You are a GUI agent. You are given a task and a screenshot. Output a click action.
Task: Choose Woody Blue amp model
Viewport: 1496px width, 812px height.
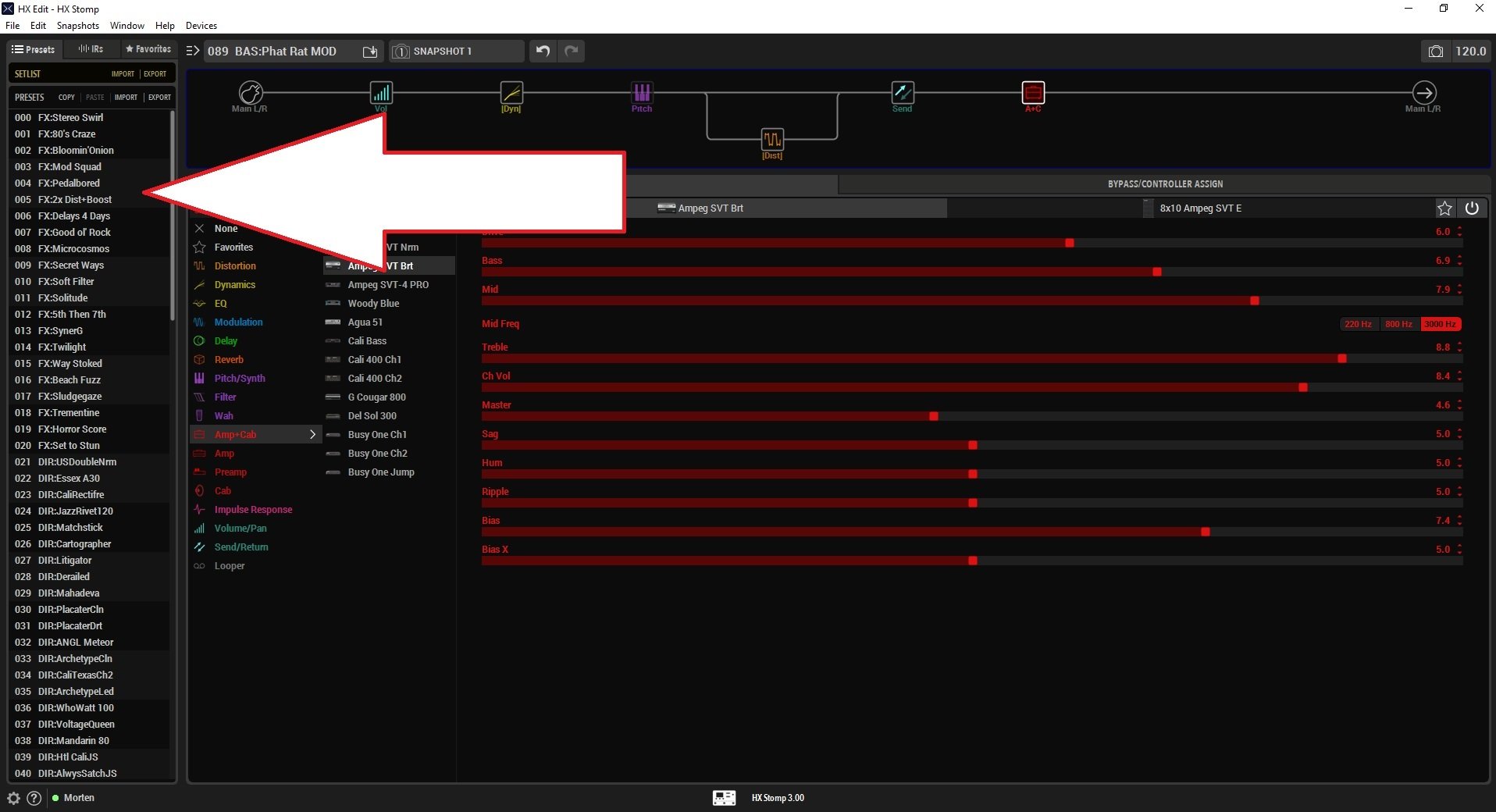373,304
